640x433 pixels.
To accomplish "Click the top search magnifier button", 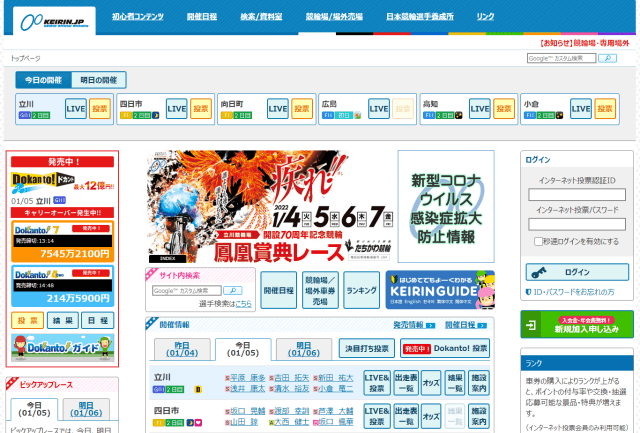I will (607, 58).
